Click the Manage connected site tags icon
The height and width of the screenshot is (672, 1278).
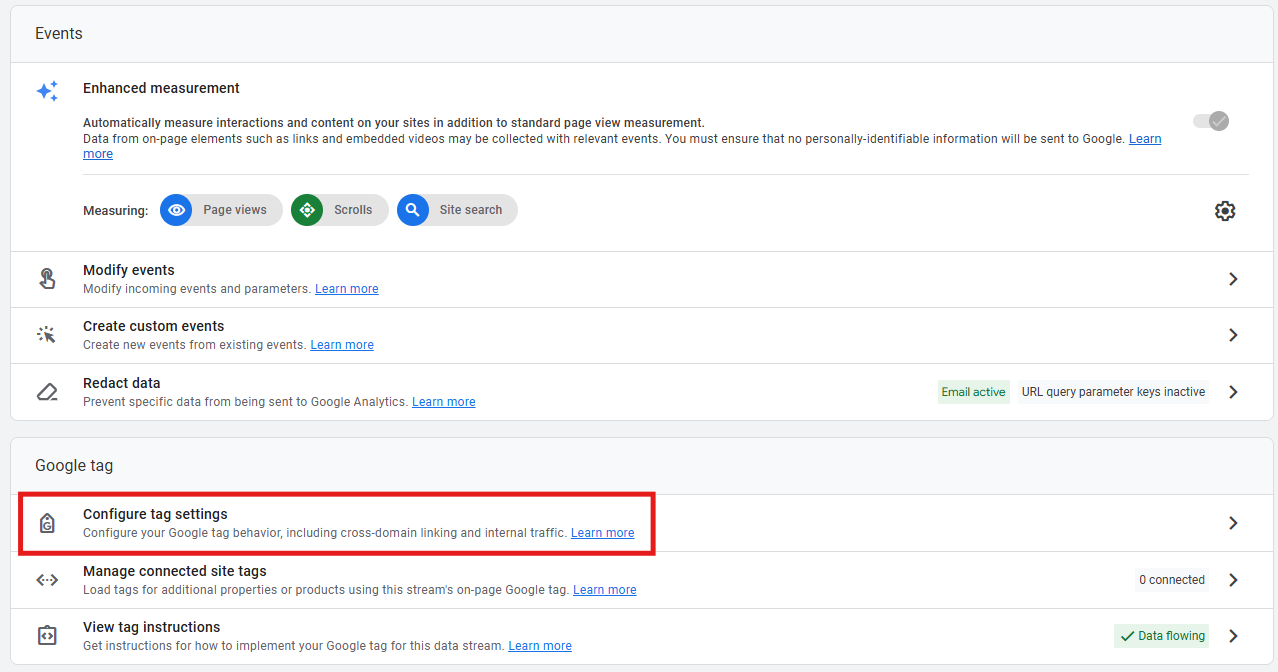pyautogui.click(x=47, y=580)
